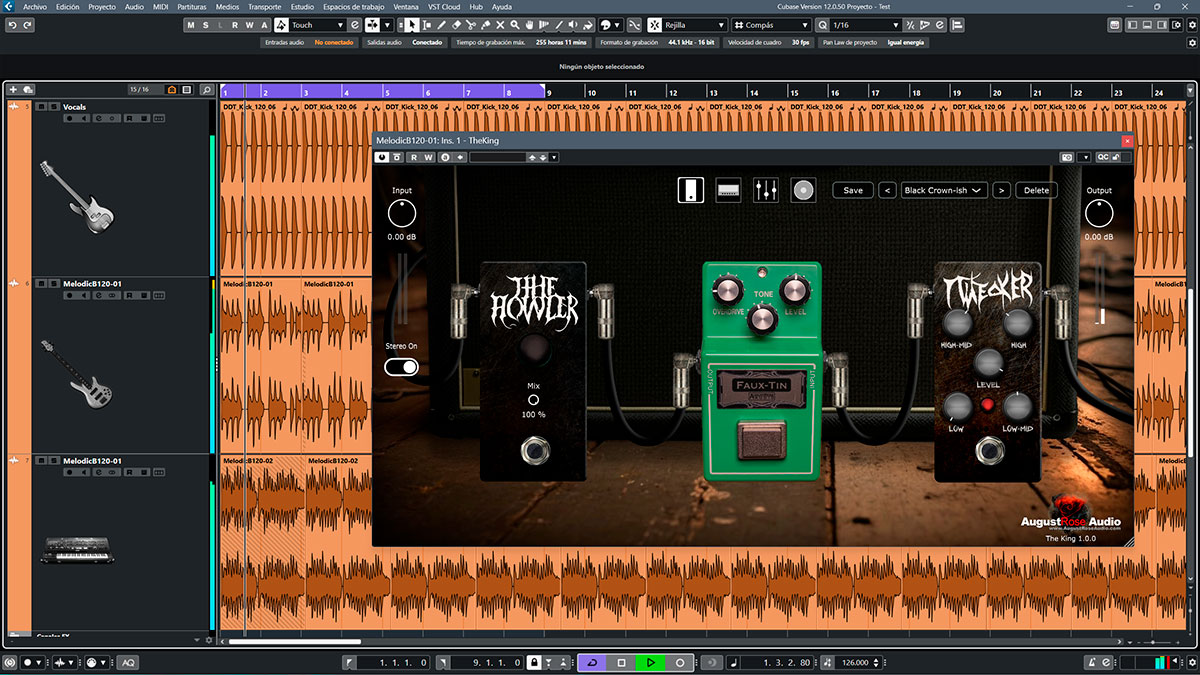The height and width of the screenshot is (675, 1200).
Task: Open the speaker cabinet view icon in The King
Action: point(803,189)
